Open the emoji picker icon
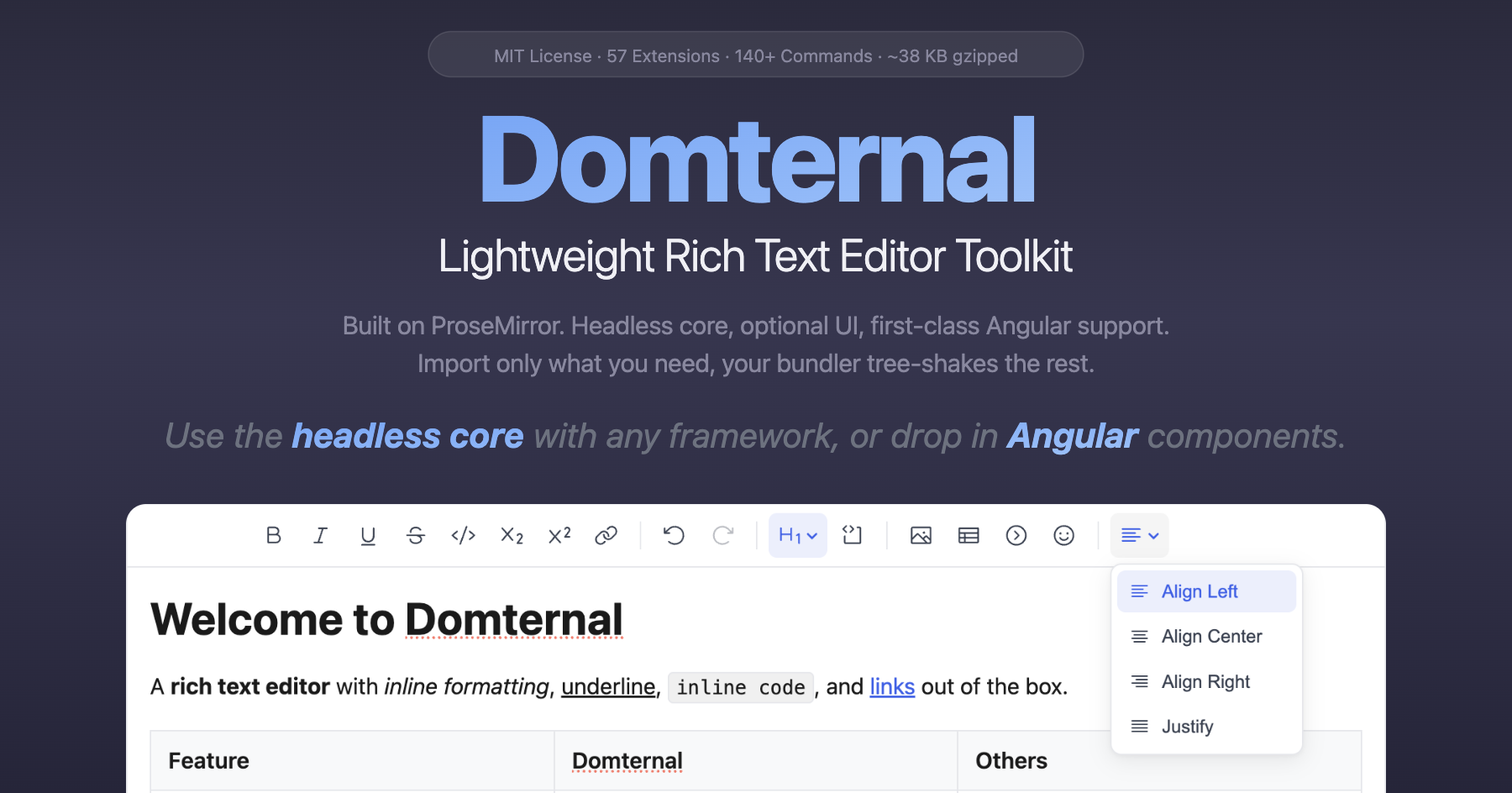 1064,535
